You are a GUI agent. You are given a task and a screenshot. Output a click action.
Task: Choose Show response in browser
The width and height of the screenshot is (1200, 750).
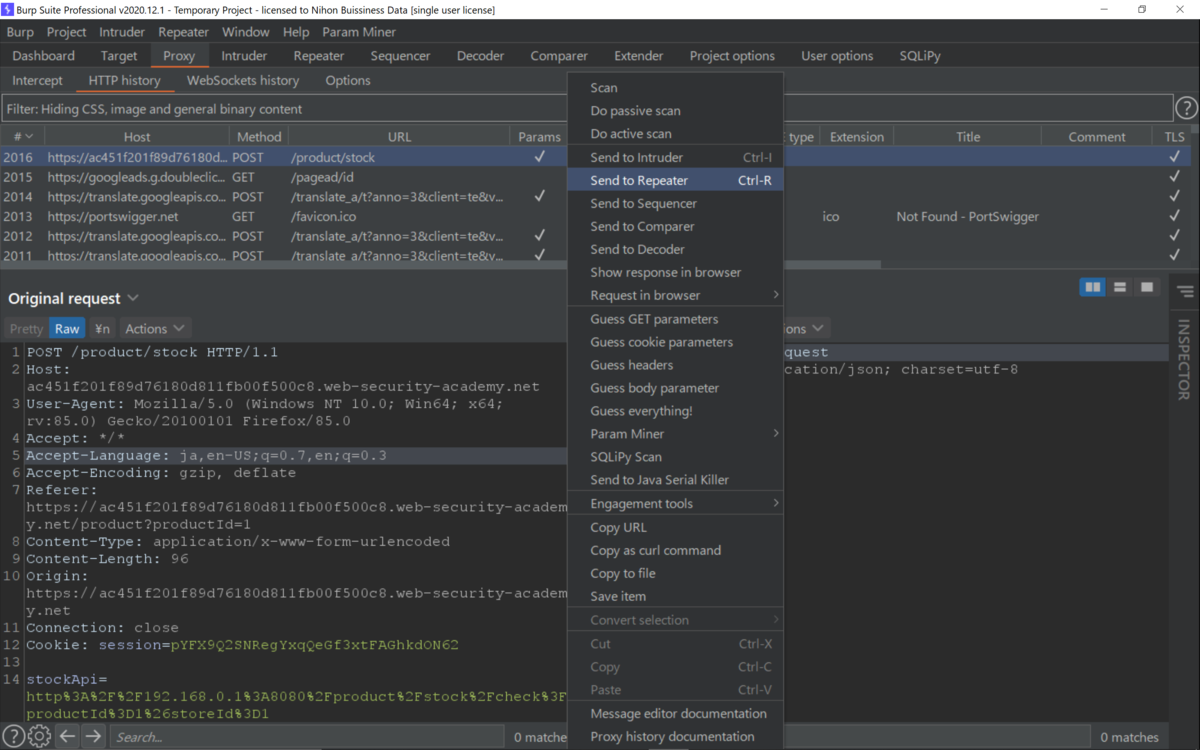[x=675, y=272]
